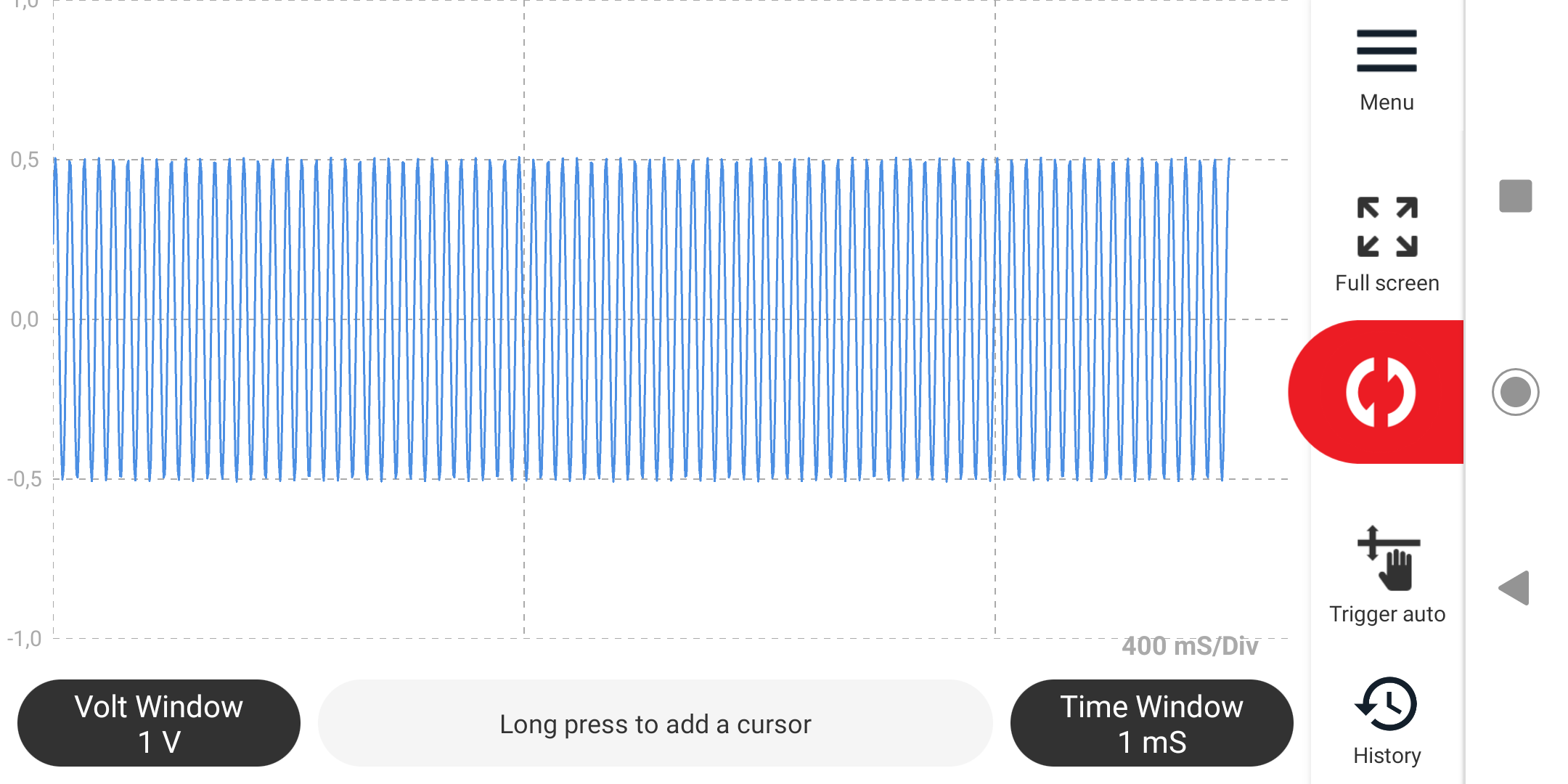Open the Time Window 1 mS selector
This screenshot has width=1568, height=784.
click(x=1152, y=723)
